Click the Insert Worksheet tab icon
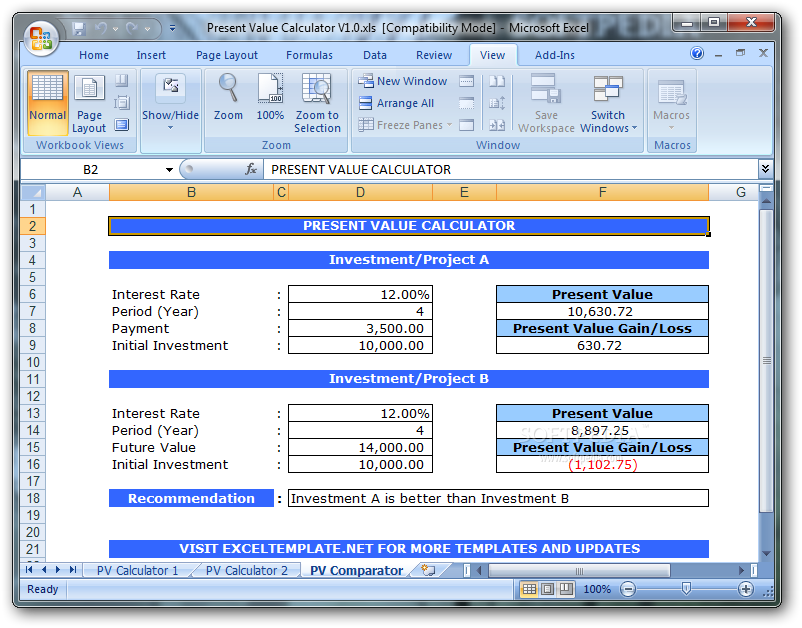 429,570
